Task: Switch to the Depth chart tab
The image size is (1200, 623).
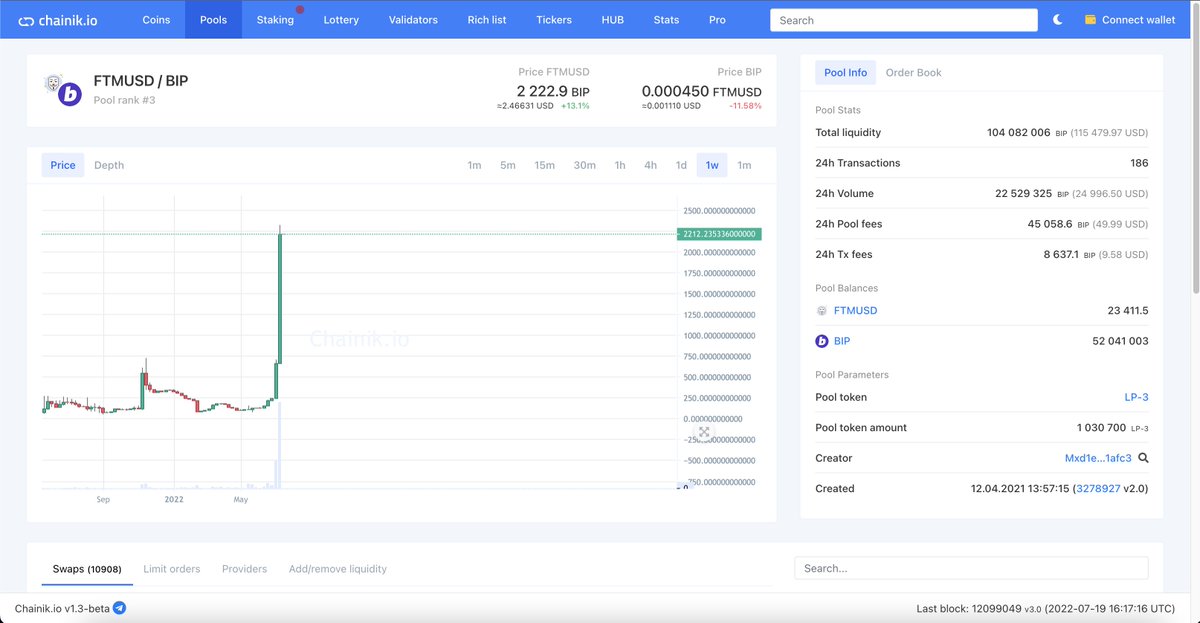Action: (109, 165)
